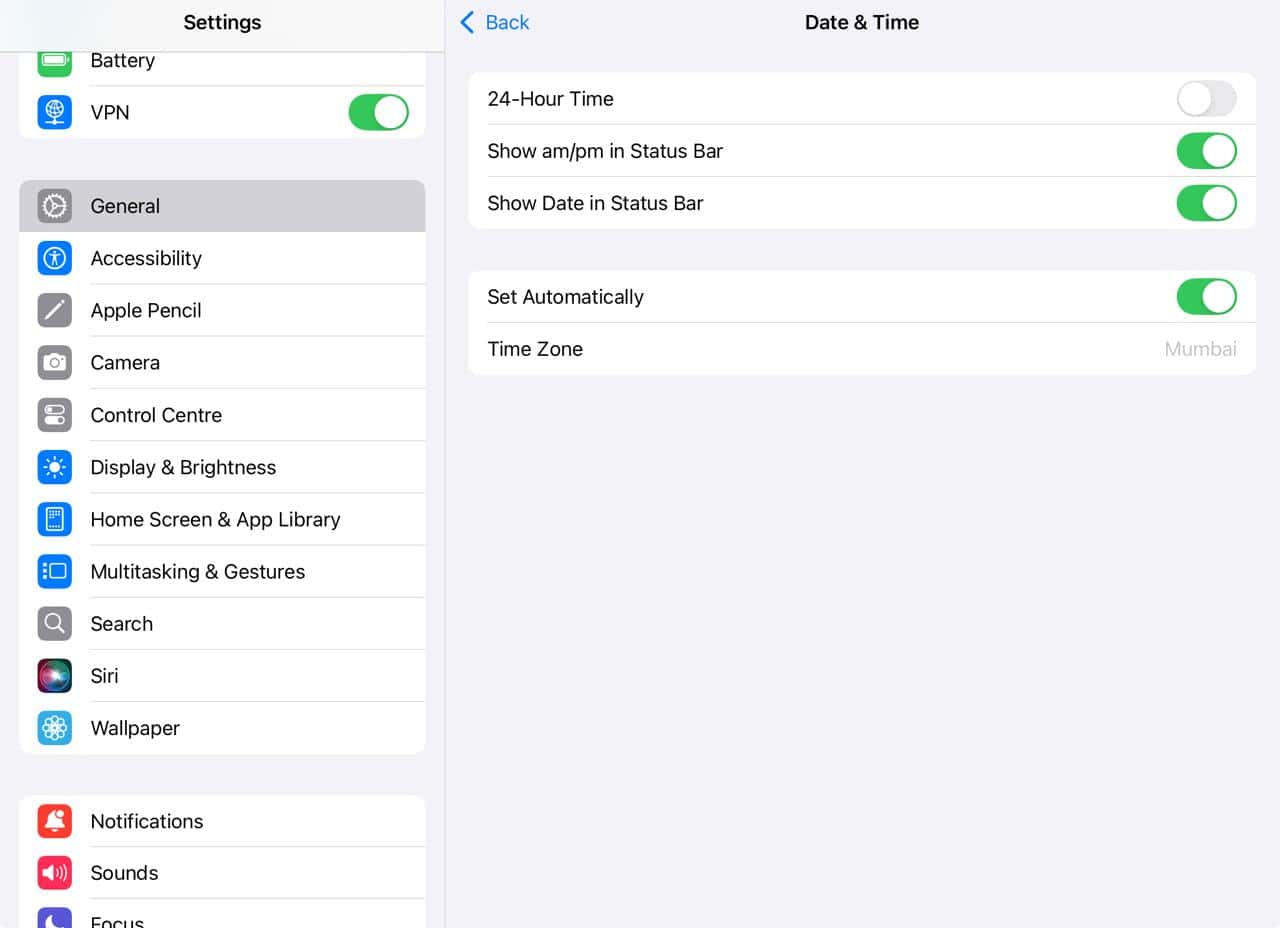The width and height of the screenshot is (1280, 928).
Task: Tap the Wallpaper flower icon
Action: coord(55,728)
